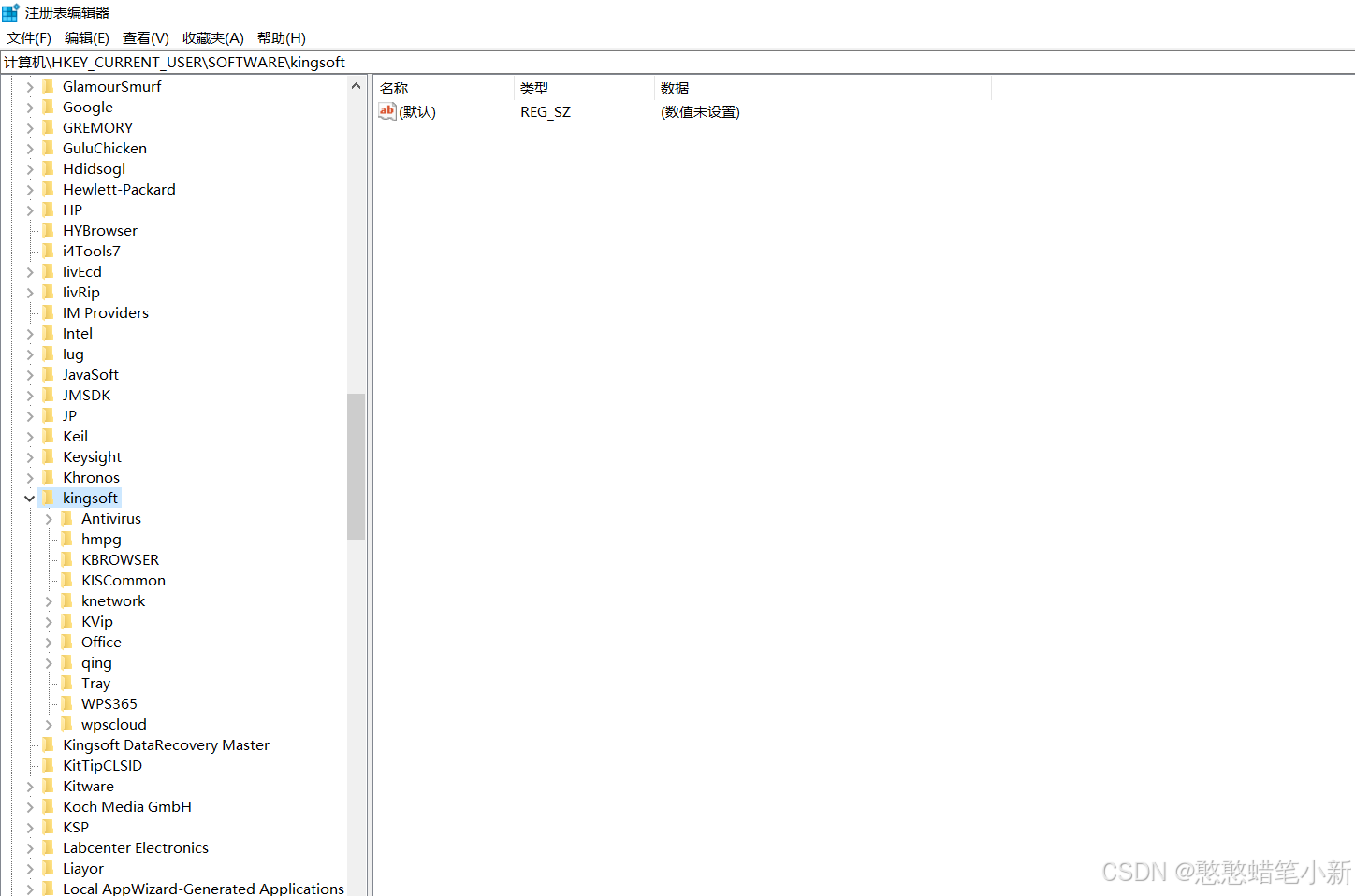Select the Koch Media GmbH key
1355x896 pixels.
[127, 807]
